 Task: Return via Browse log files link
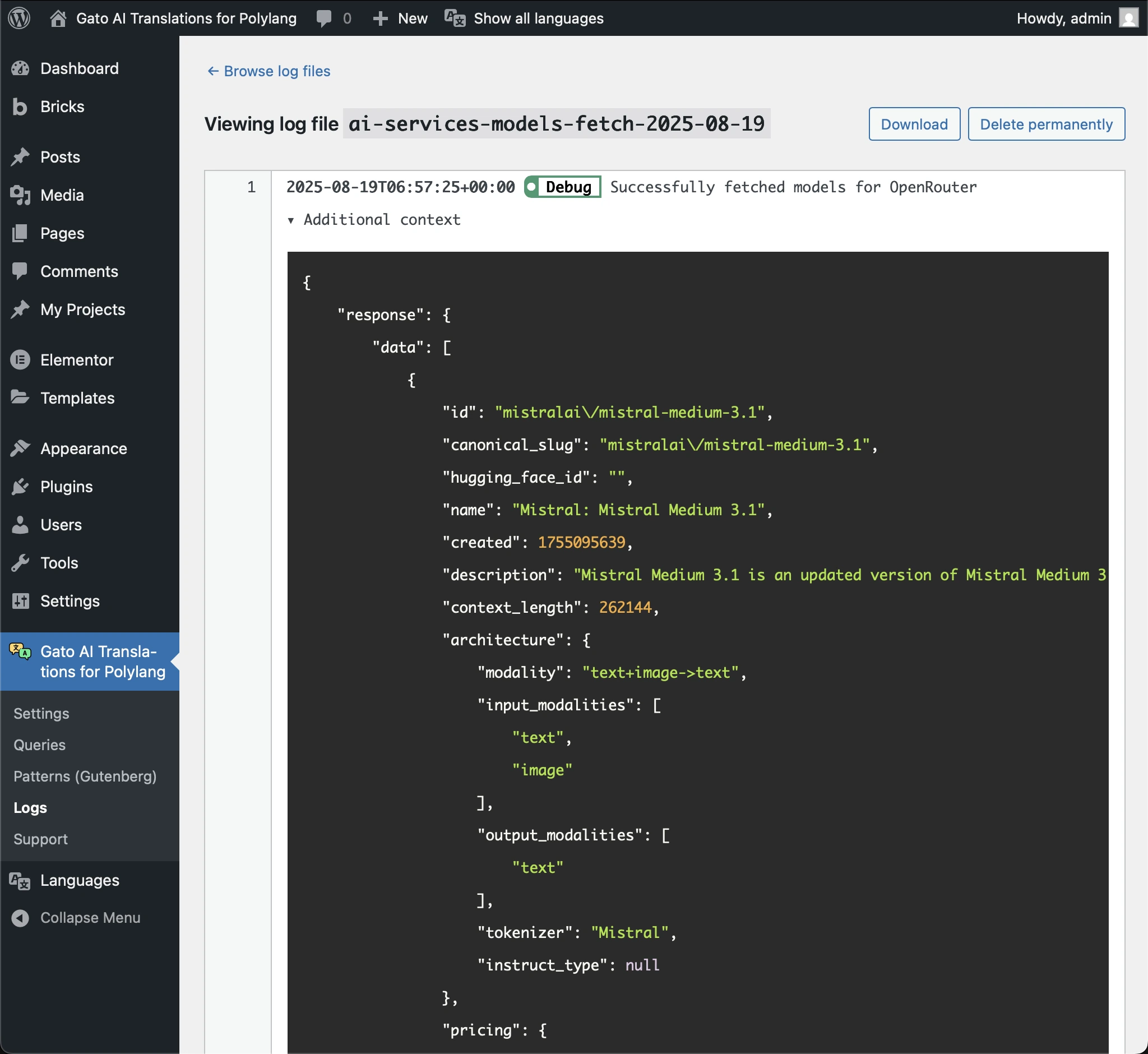(269, 71)
